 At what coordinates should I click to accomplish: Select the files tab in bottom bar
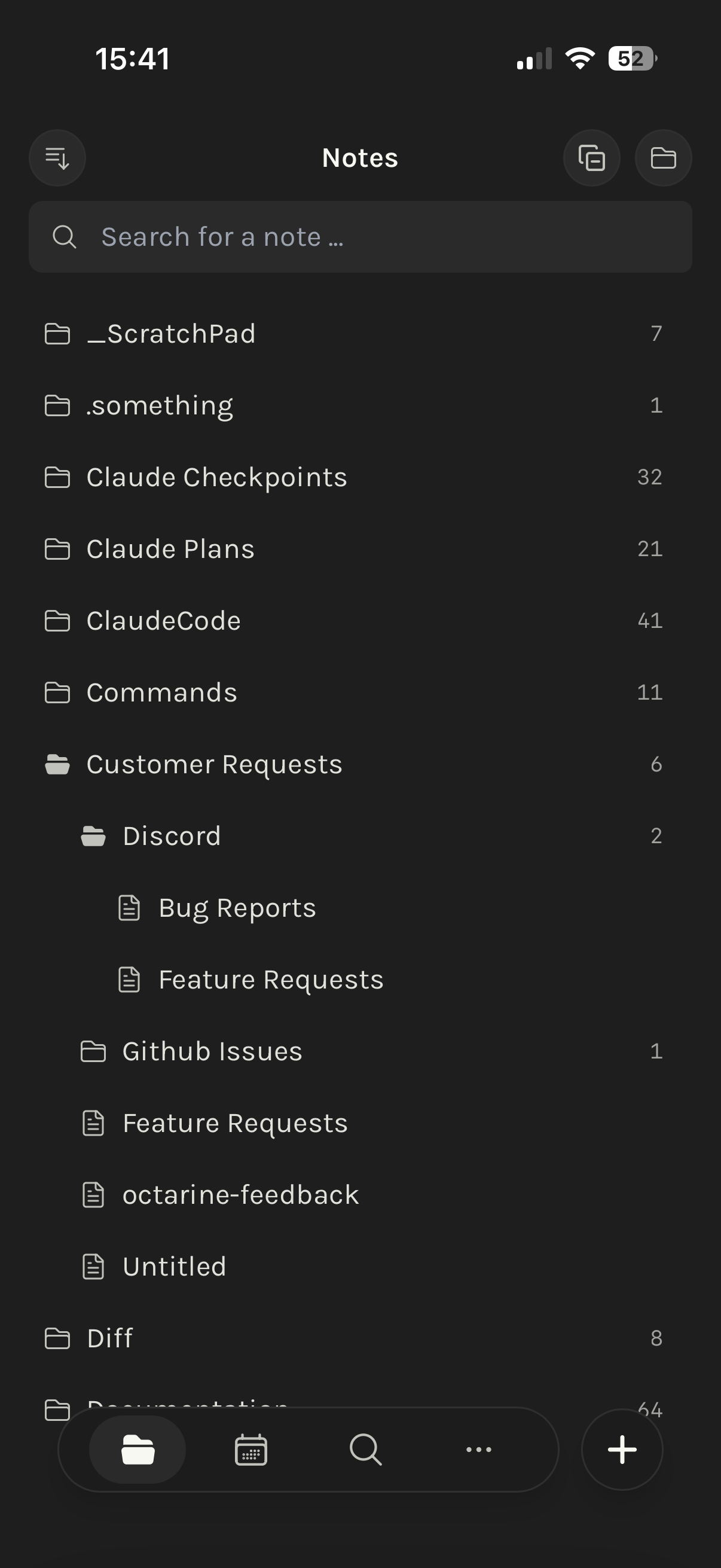pyautogui.click(x=138, y=1450)
